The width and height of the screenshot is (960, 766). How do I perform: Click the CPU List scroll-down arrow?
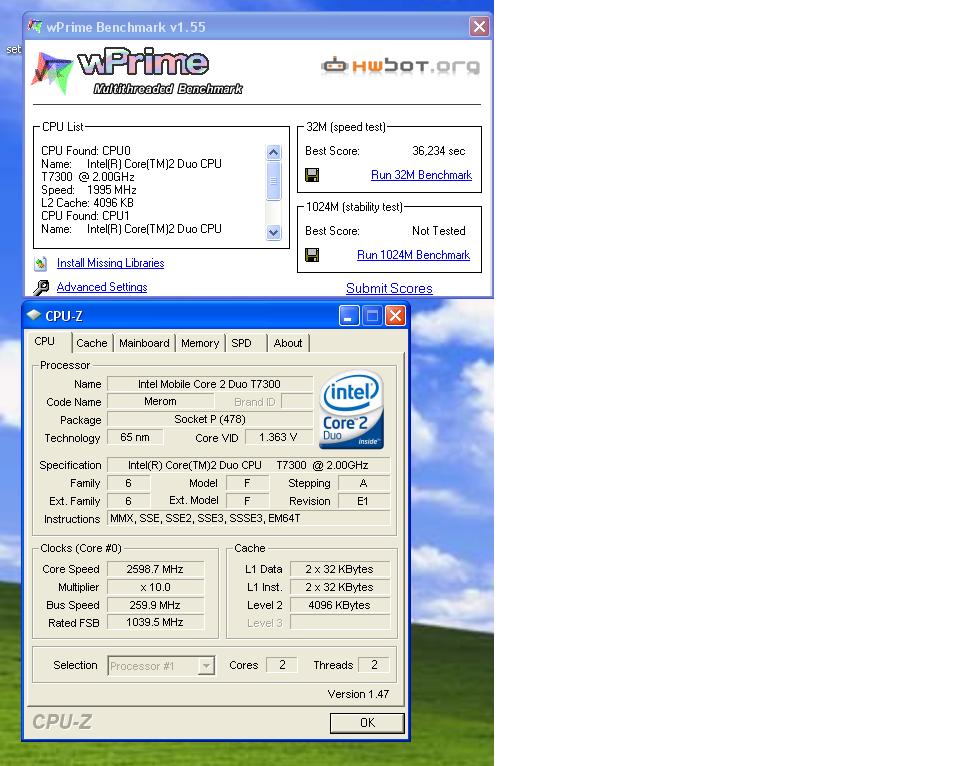pyautogui.click(x=274, y=232)
